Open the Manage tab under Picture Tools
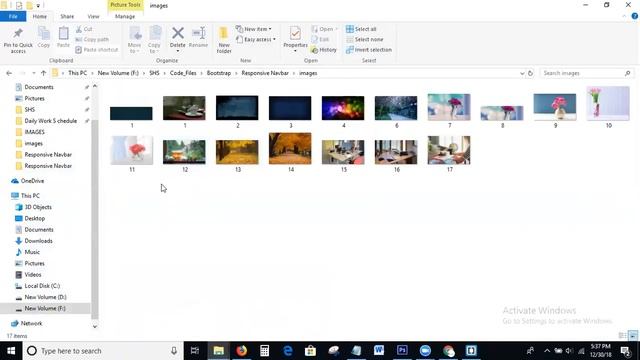Viewport: 640px width, 360px height. tap(125, 16)
